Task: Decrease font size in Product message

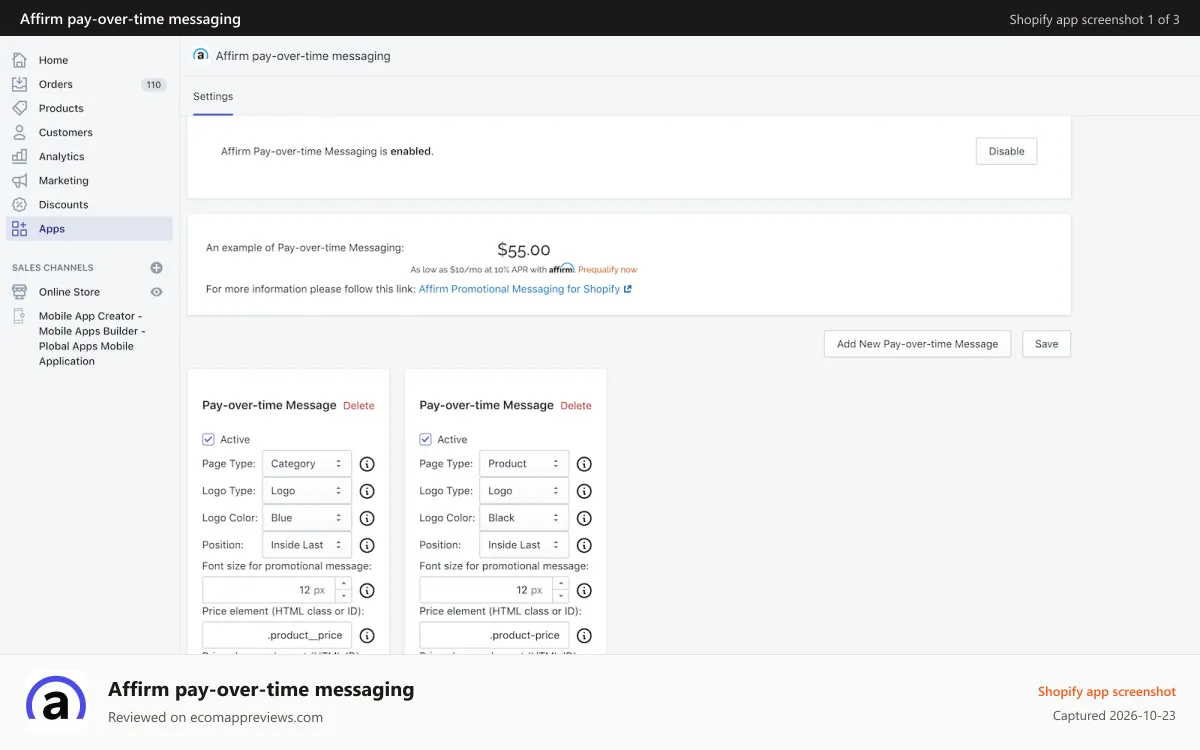Action: click(x=560, y=596)
